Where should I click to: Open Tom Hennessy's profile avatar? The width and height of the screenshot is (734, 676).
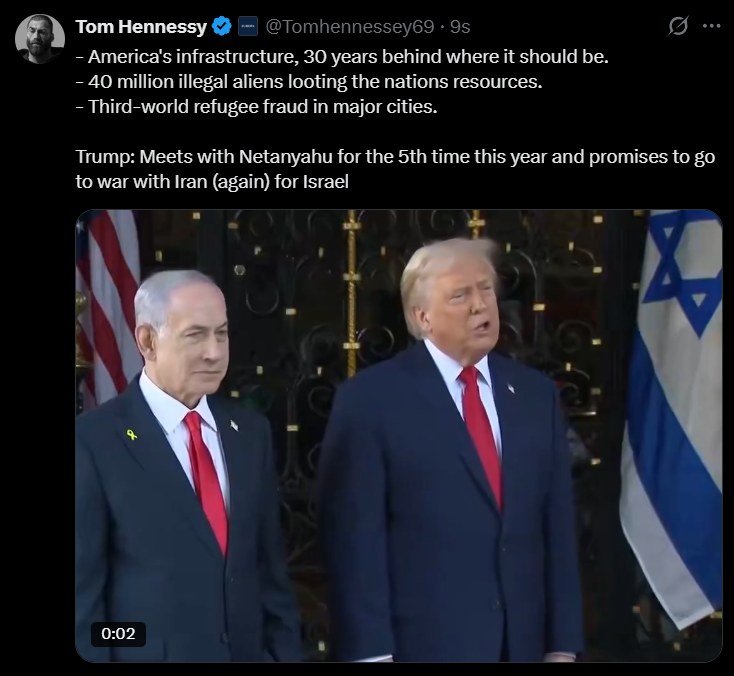(x=40, y=39)
